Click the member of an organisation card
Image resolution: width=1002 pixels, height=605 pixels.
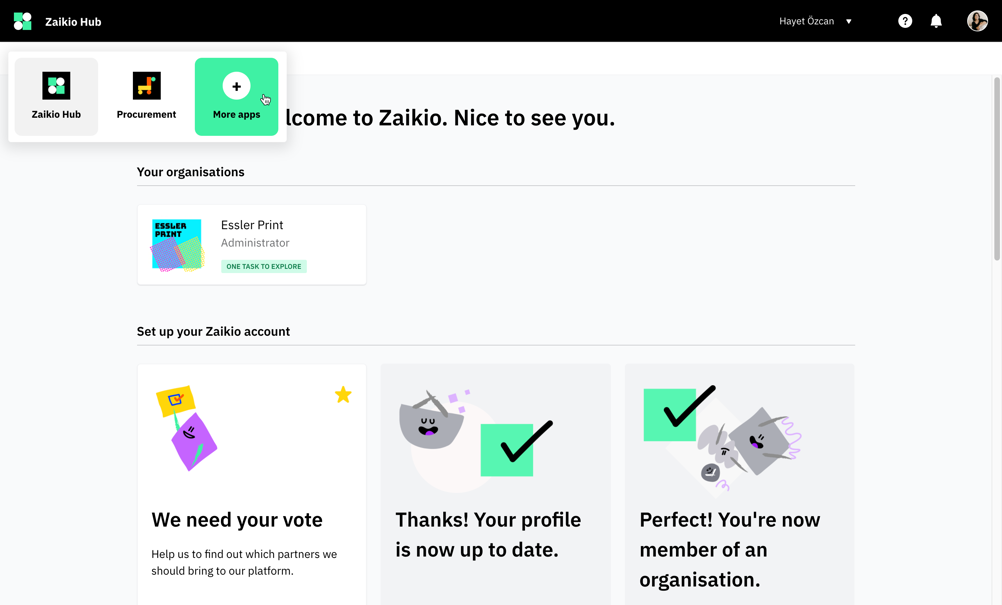coord(739,484)
